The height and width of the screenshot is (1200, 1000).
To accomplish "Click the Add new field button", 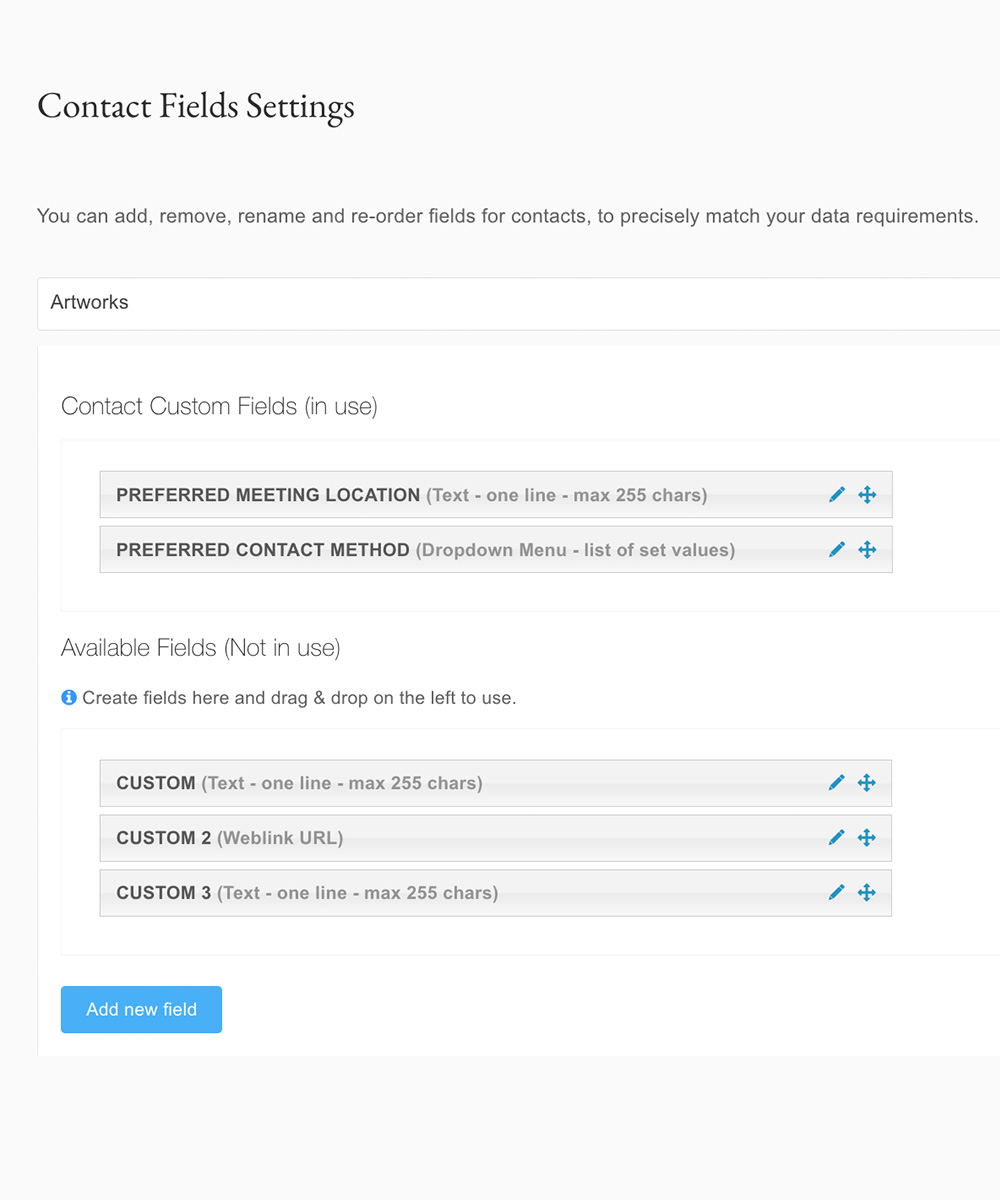I will (141, 1009).
